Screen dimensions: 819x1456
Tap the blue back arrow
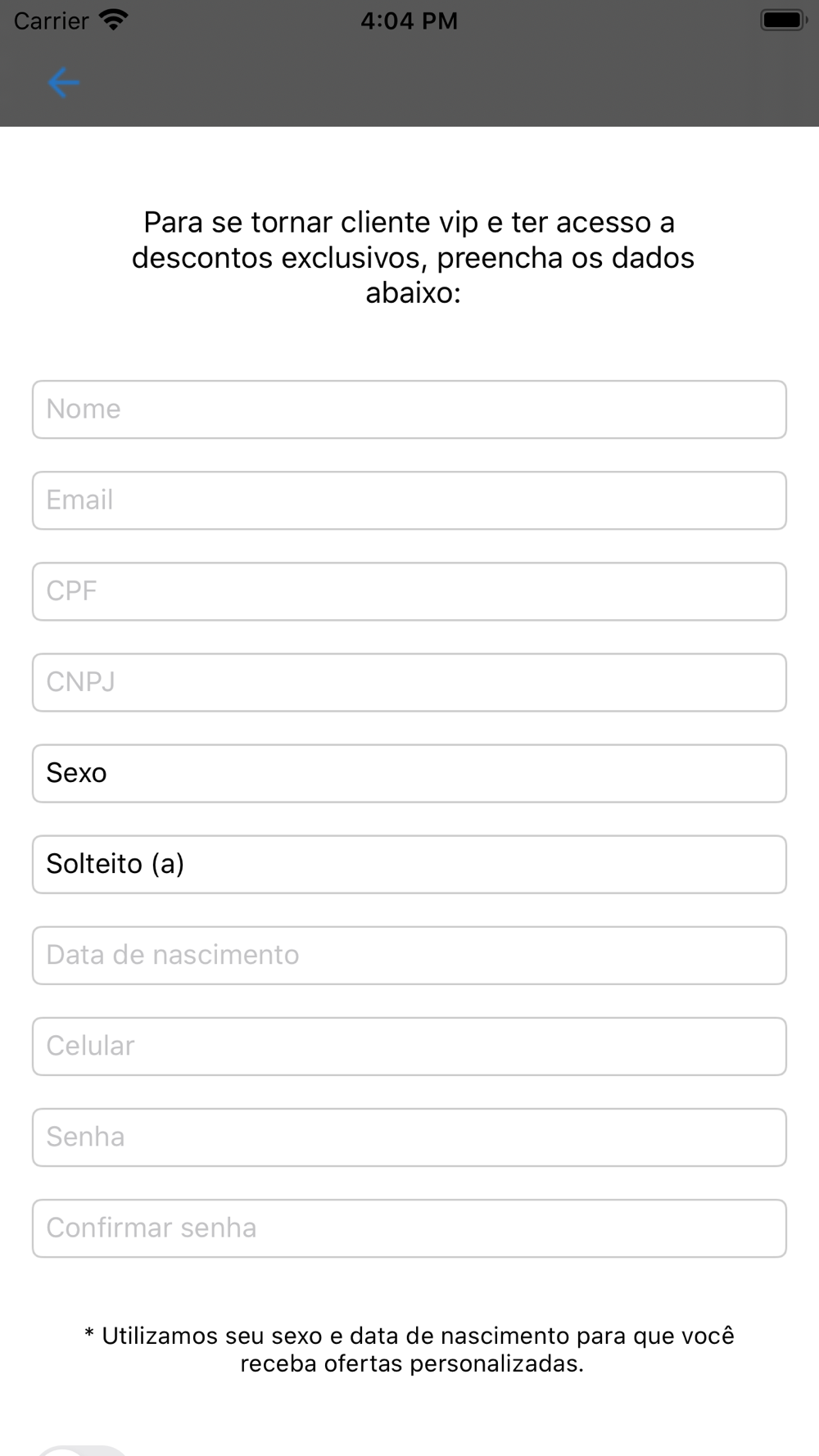[63, 83]
